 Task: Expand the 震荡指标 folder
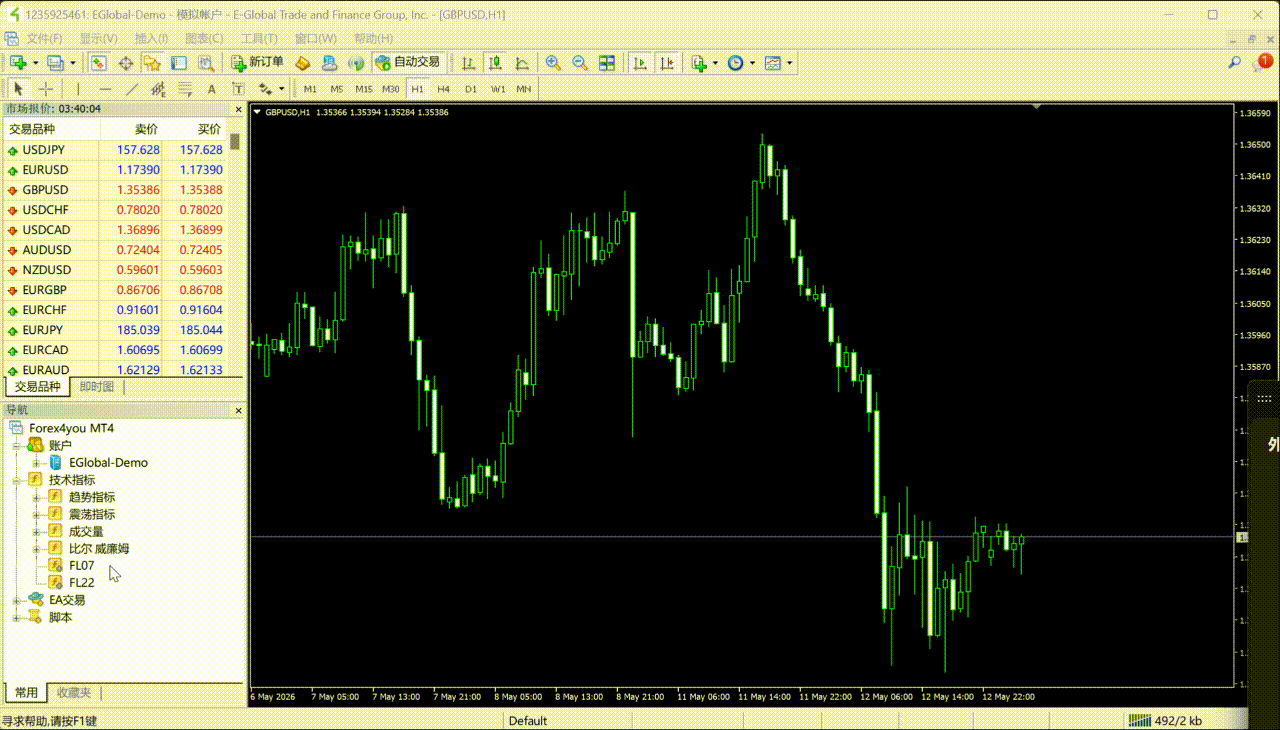pyautogui.click(x=36, y=514)
